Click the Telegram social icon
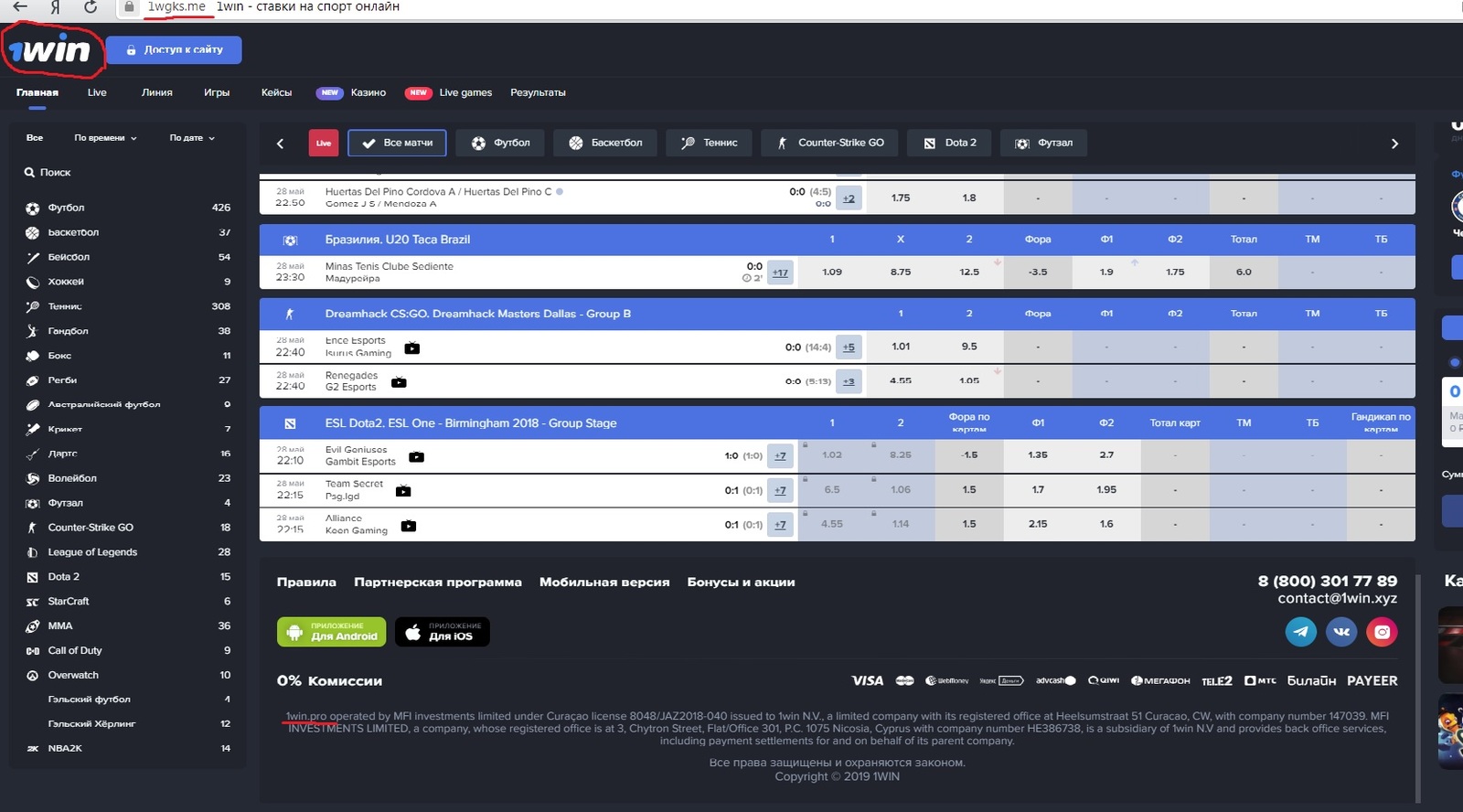Screen dimensions: 1463x812 [1300, 632]
